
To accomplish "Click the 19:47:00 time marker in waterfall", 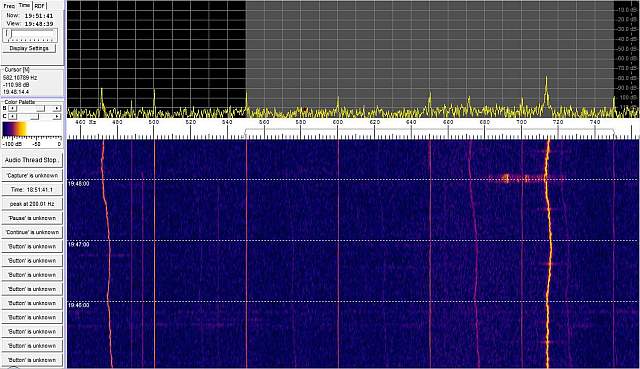I will coord(79,244).
